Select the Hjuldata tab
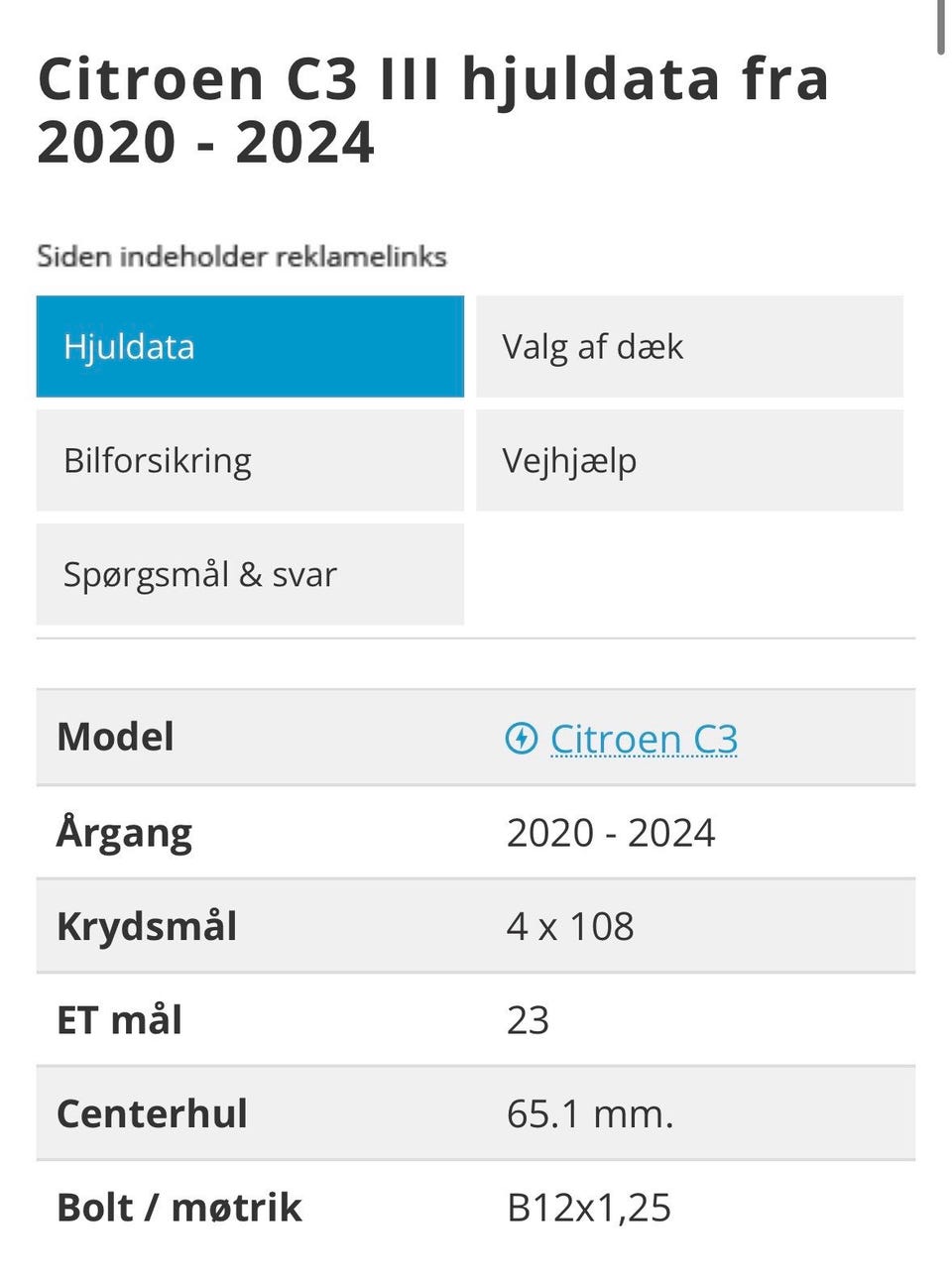The height and width of the screenshot is (1280, 952). pos(250,347)
